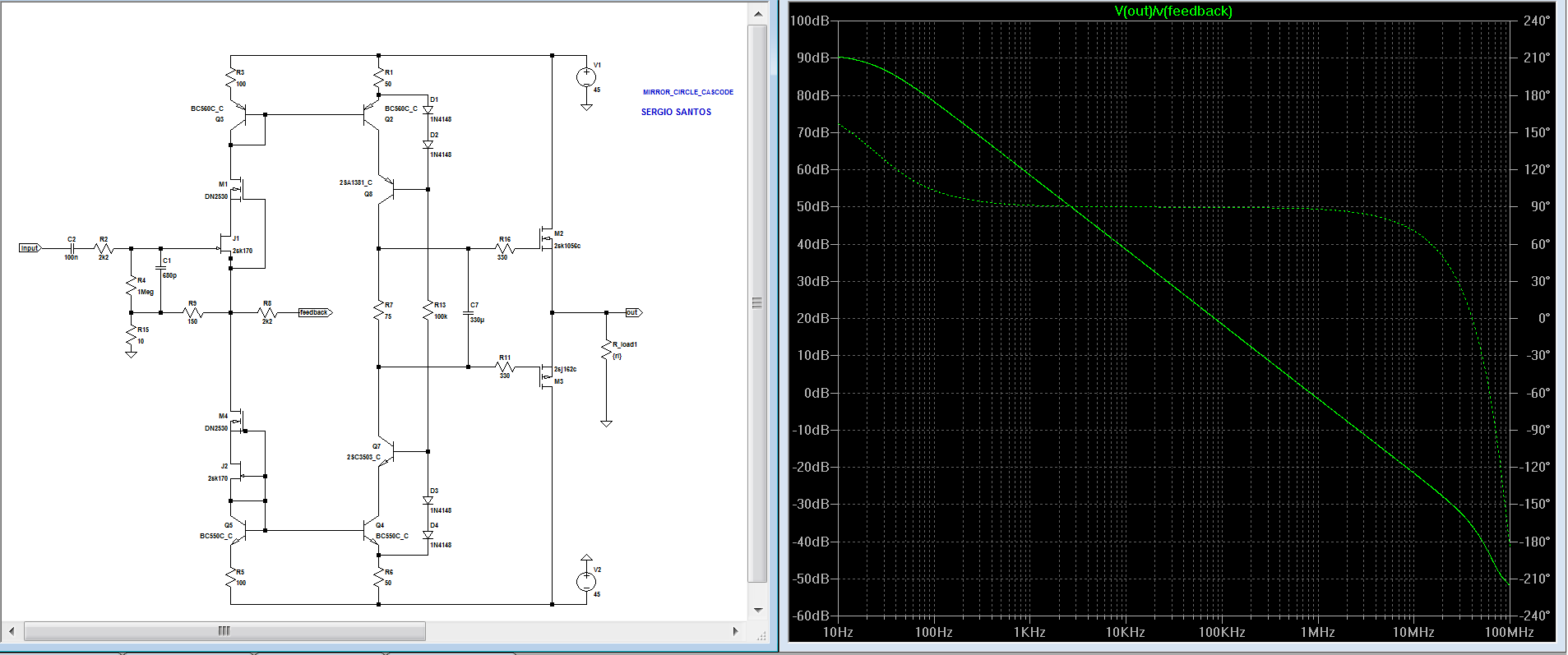The height and width of the screenshot is (655, 1568).
Task: Click the Q3 BC560C transistor symbol
Action: click(239, 114)
